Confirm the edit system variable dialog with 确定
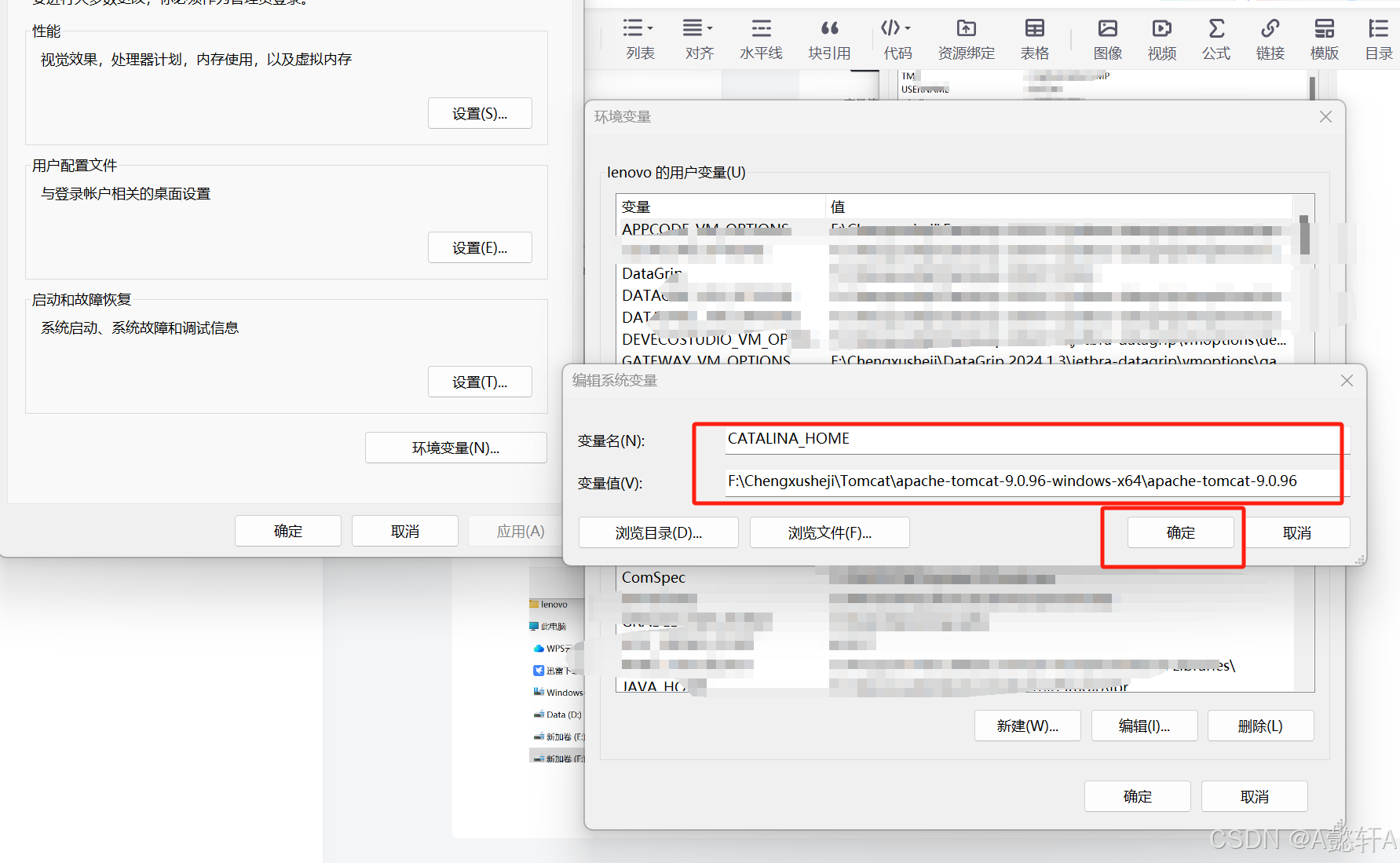The height and width of the screenshot is (863, 1400). [x=1179, y=533]
